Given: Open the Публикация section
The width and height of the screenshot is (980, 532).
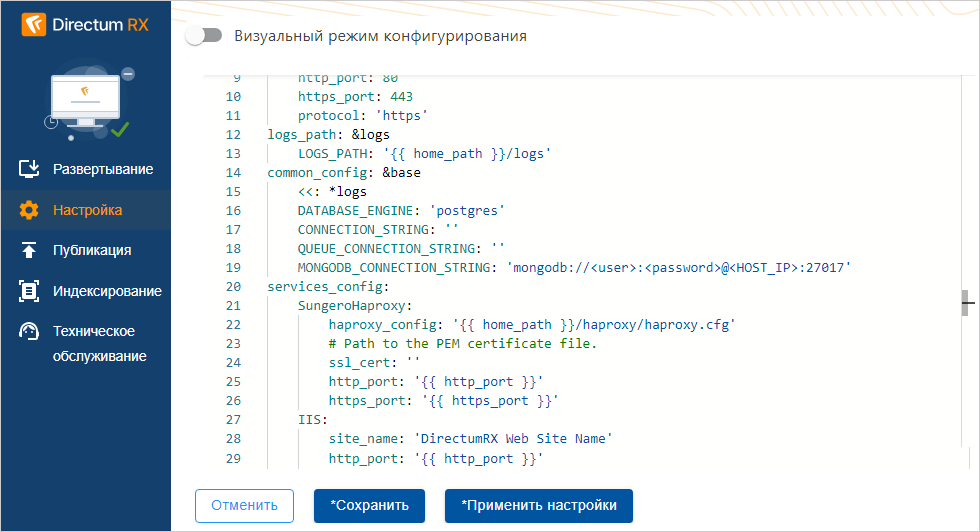Looking at the screenshot, I should click(x=92, y=250).
